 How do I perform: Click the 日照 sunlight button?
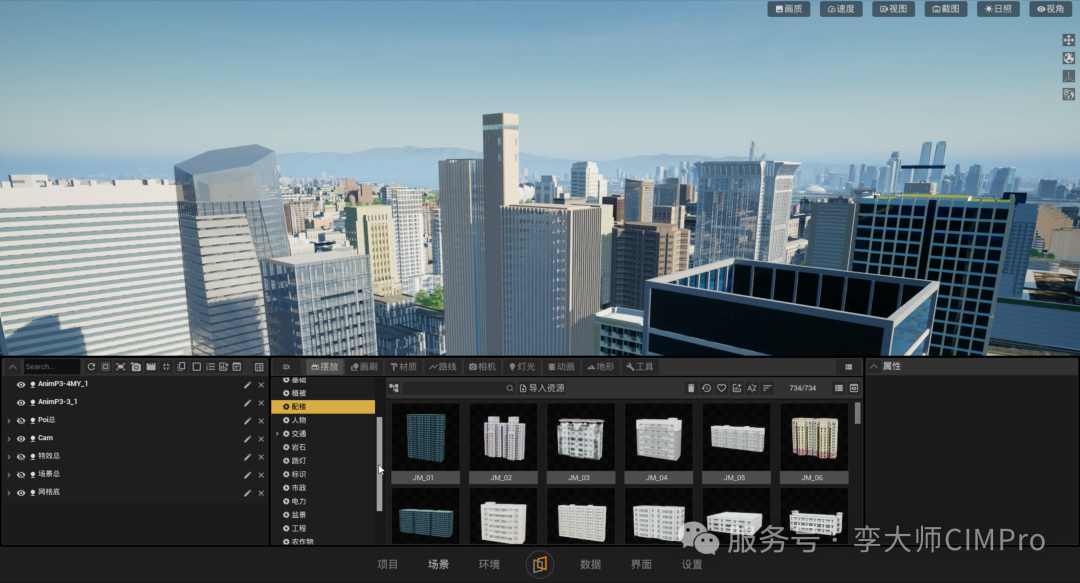[x=998, y=9]
